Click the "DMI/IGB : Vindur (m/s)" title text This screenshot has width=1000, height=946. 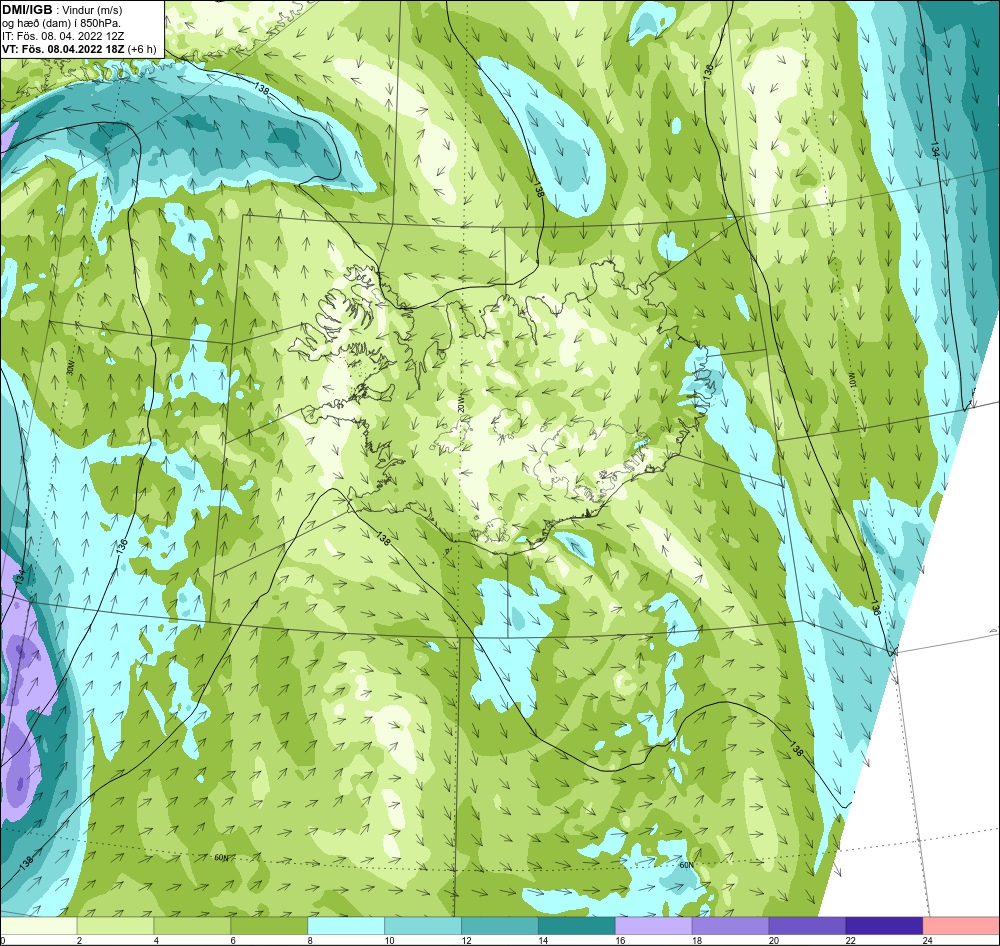click(62, 10)
